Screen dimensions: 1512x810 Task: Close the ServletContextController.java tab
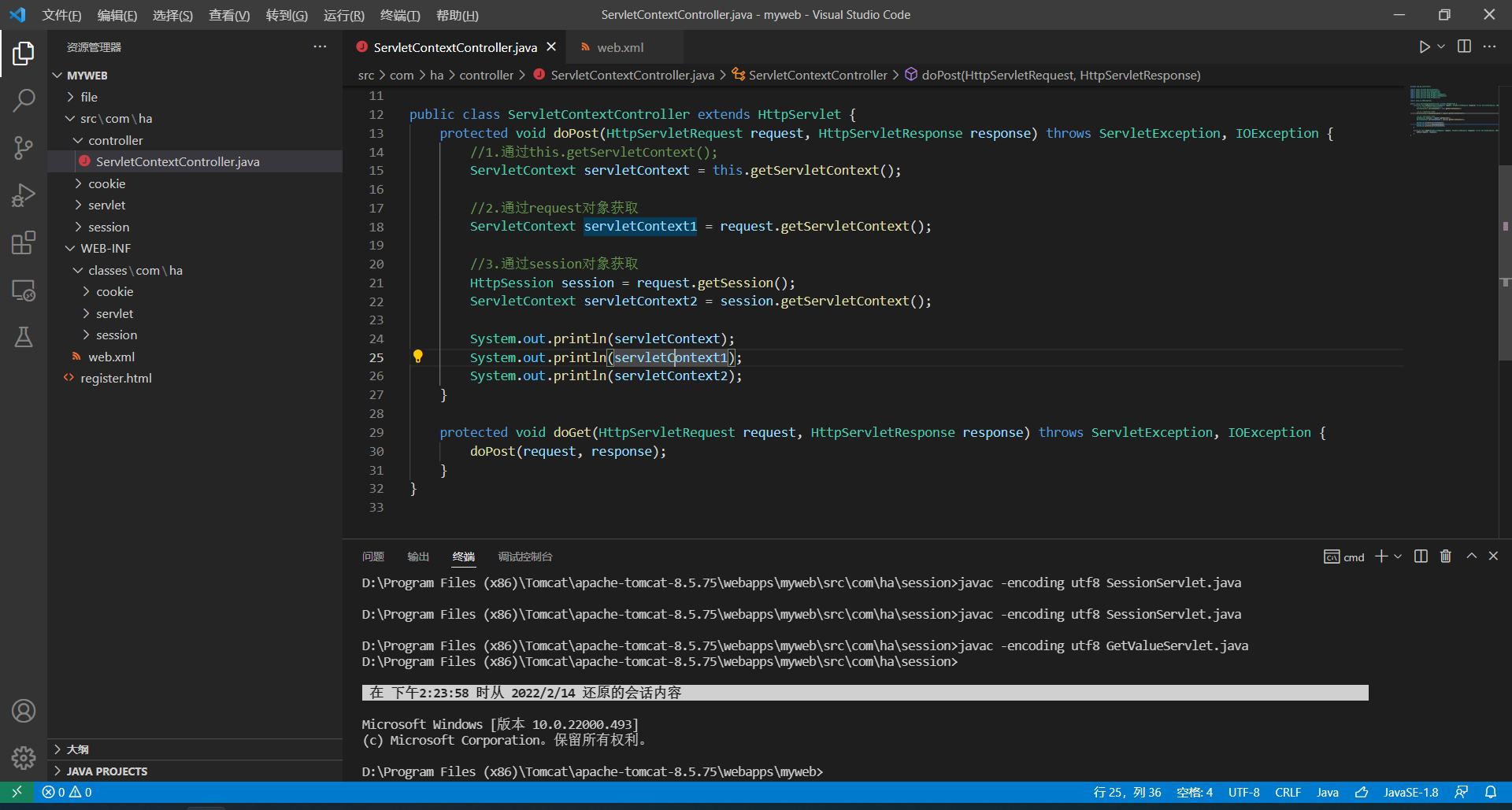pyautogui.click(x=551, y=47)
